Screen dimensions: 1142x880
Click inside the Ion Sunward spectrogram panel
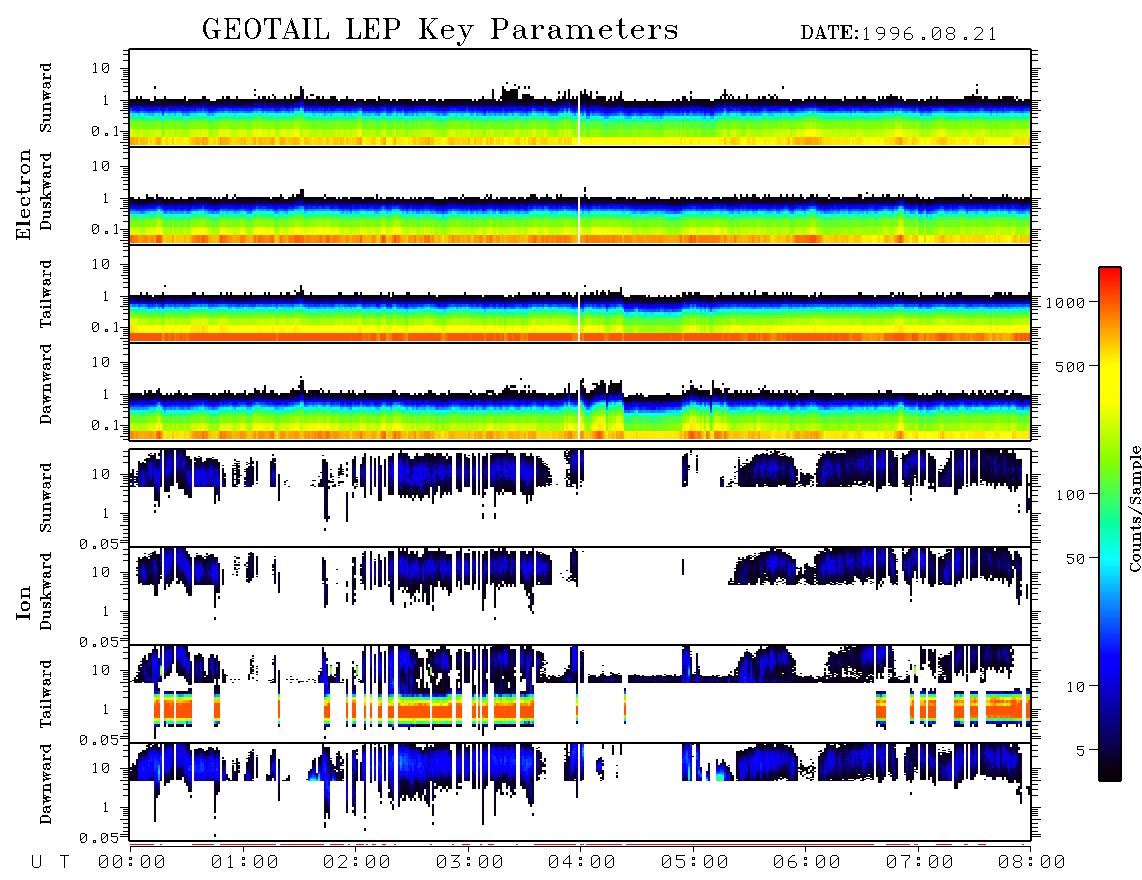tap(580, 498)
